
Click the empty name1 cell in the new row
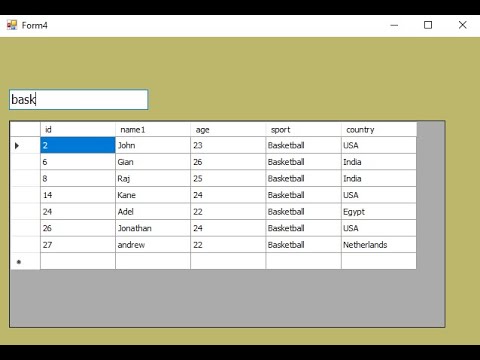tap(153, 261)
